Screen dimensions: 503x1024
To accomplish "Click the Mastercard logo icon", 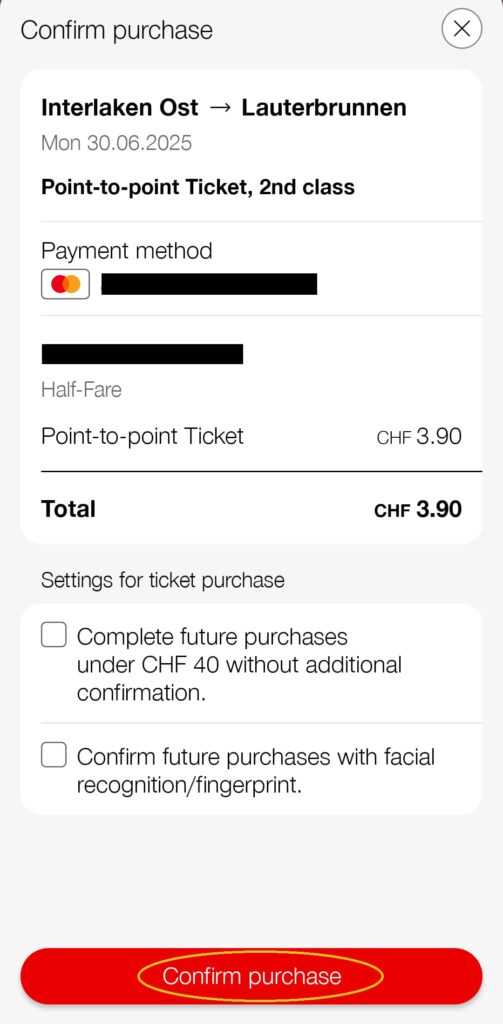I will coord(65,284).
